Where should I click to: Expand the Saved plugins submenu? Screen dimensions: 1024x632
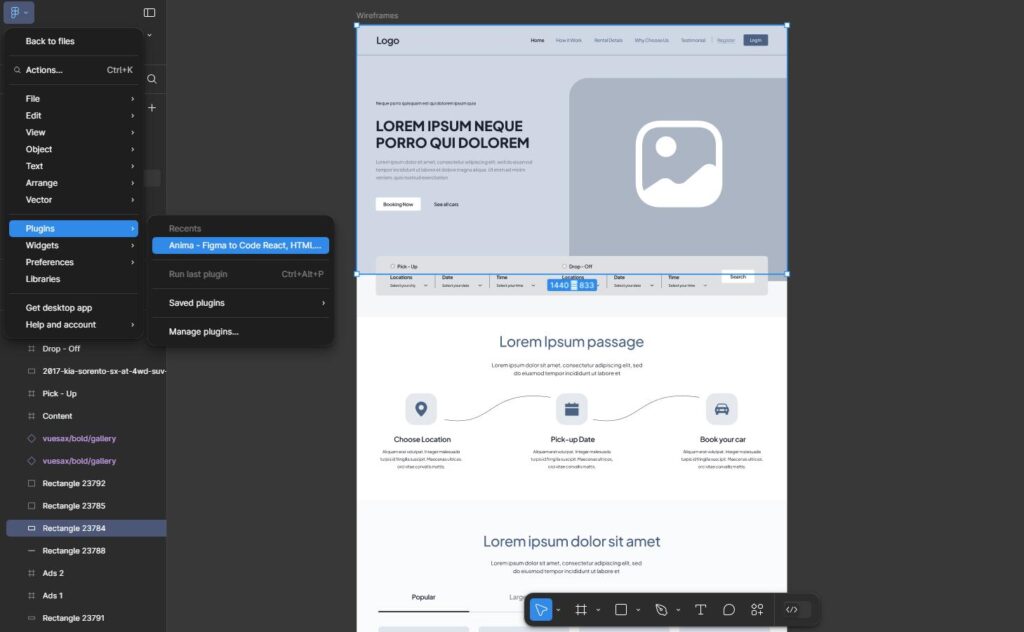pos(196,302)
